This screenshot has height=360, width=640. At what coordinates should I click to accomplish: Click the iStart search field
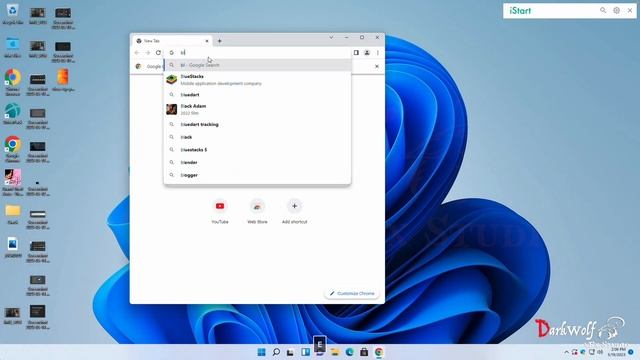pyautogui.click(x=551, y=11)
